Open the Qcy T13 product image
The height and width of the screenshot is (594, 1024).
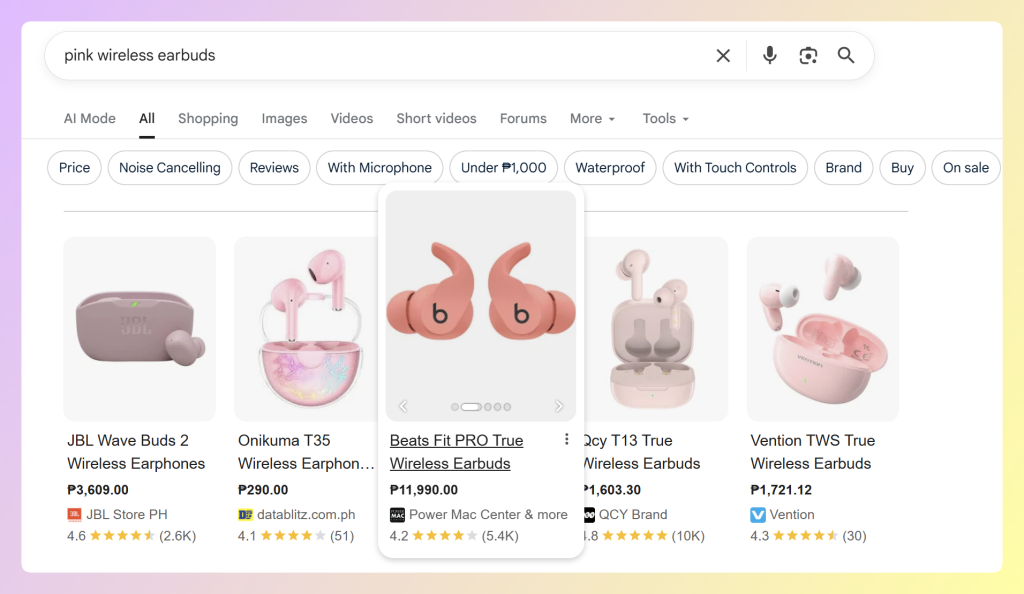(x=656, y=329)
